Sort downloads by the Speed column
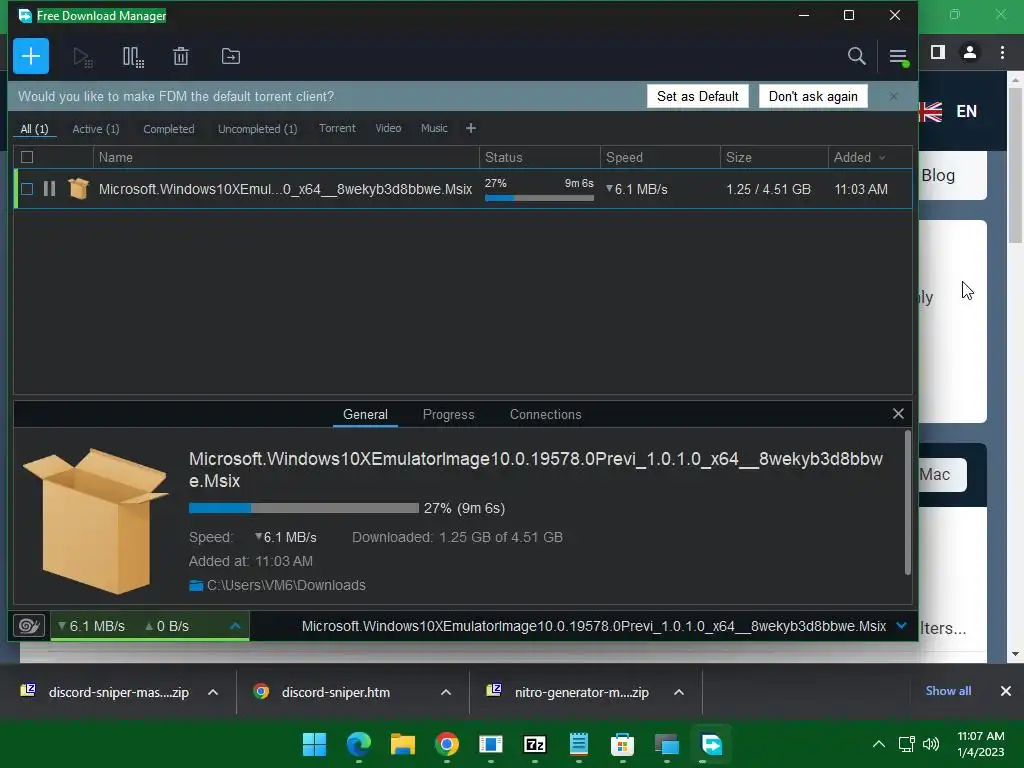1024x768 pixels. pos(660,157)
